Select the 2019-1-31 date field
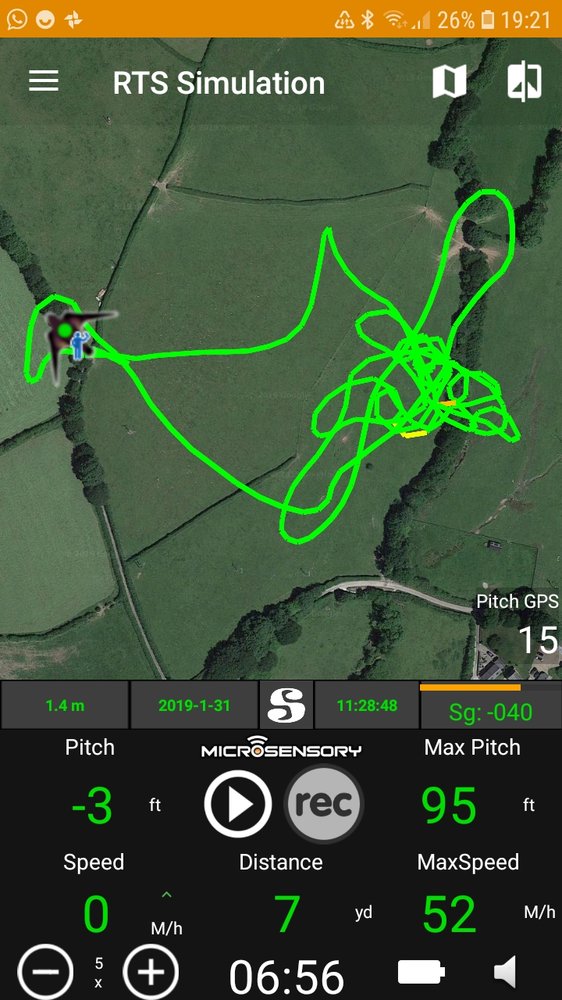Screen dimensions: 562x1000 [x=194, y=705]
